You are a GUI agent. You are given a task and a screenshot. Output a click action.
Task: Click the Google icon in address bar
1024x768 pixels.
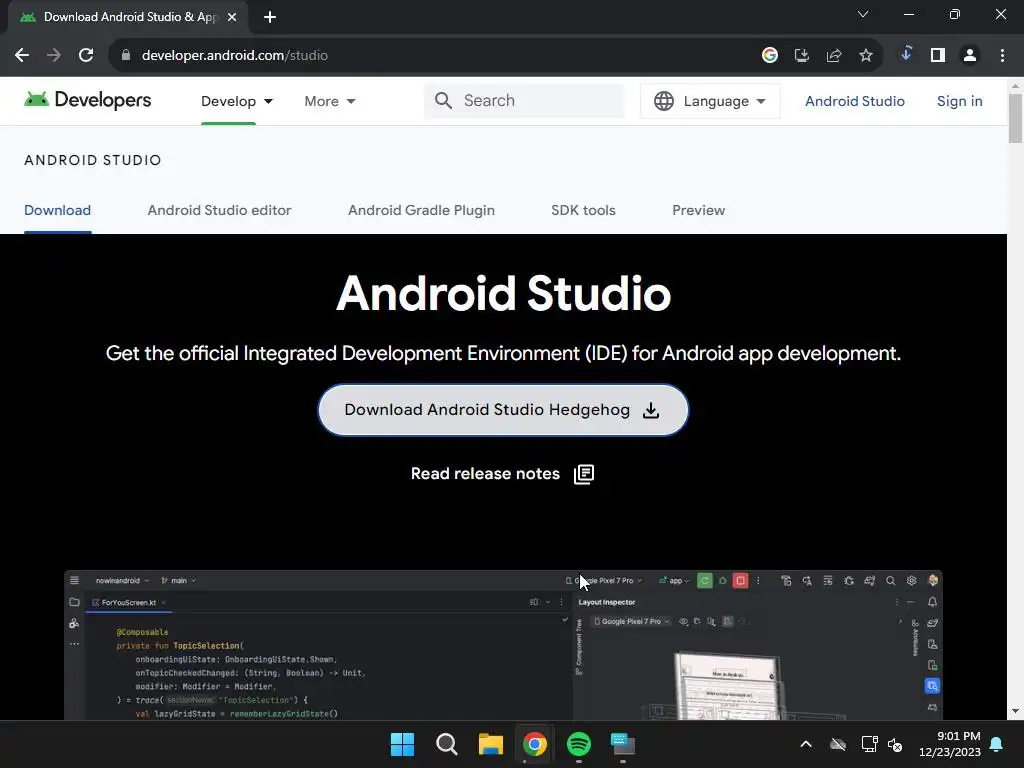coord(770,56)
